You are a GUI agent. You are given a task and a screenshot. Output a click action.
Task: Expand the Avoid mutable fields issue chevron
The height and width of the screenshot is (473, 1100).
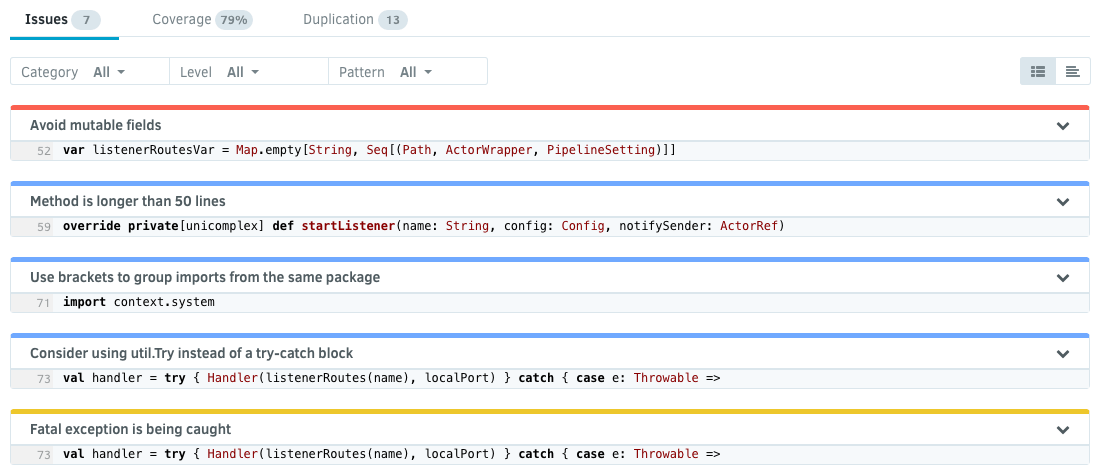pyautogui.click(x=1063, y=126)
